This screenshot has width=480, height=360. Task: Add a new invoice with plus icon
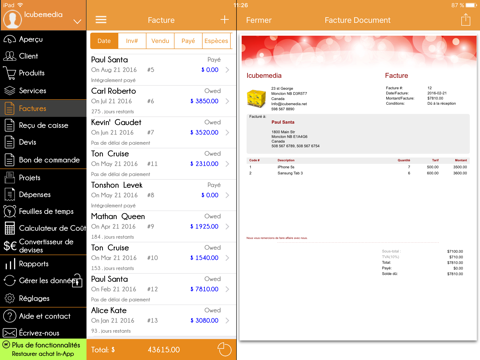225,20
